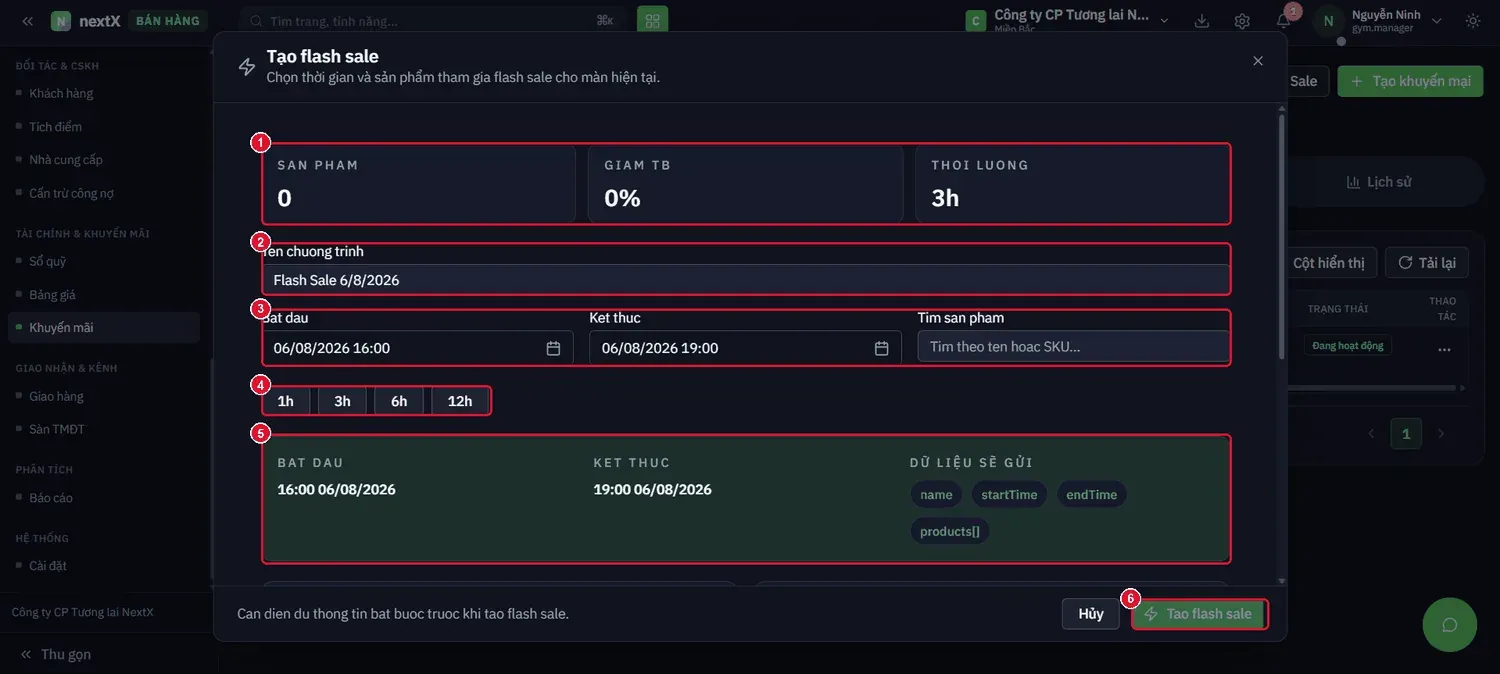Click the Tải lại reload button
The image size is (1500, 674).
[x=1427, y=263]
